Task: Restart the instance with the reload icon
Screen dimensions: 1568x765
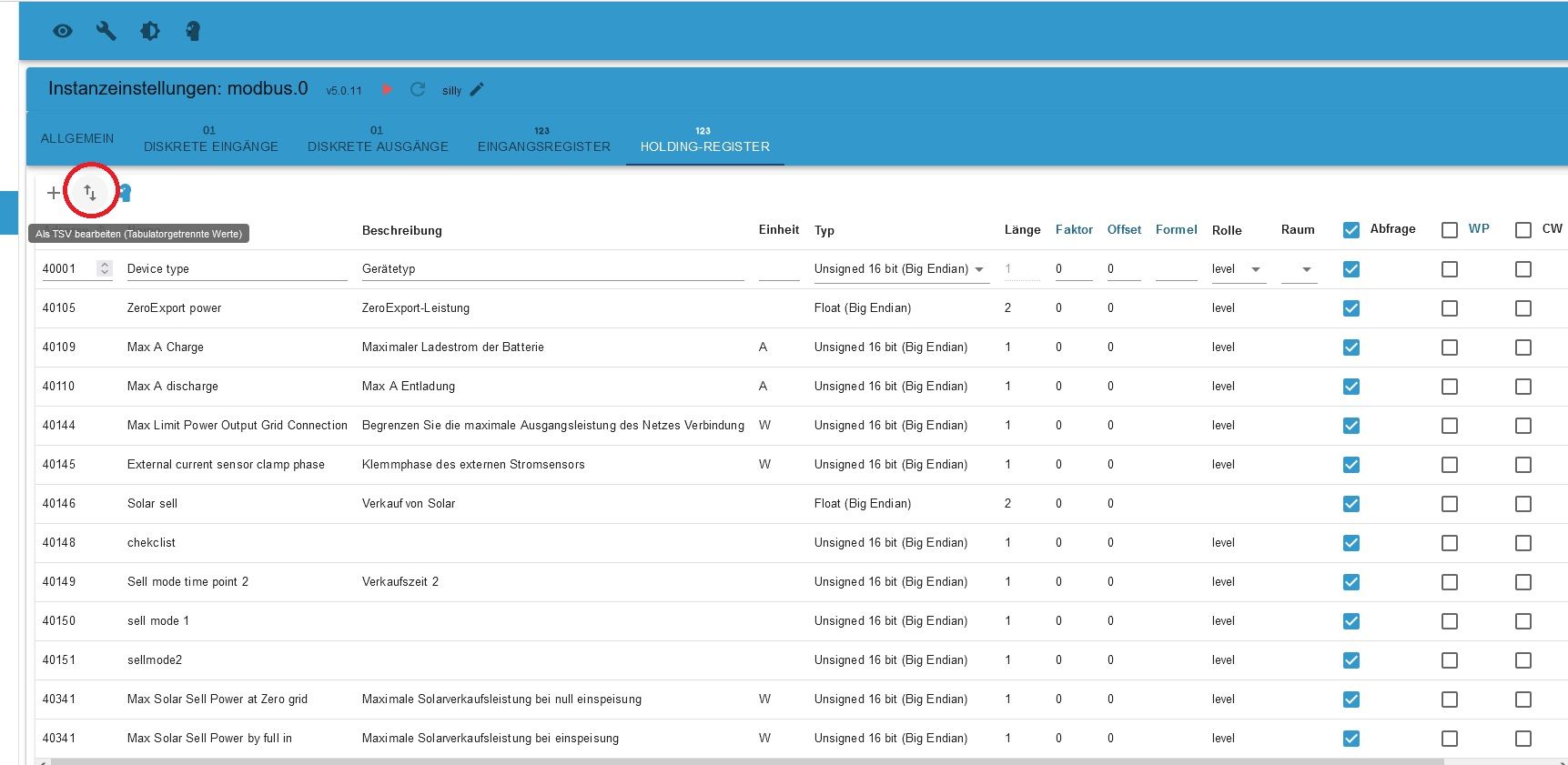Action: pyautogui.click(x=418, y=89)
